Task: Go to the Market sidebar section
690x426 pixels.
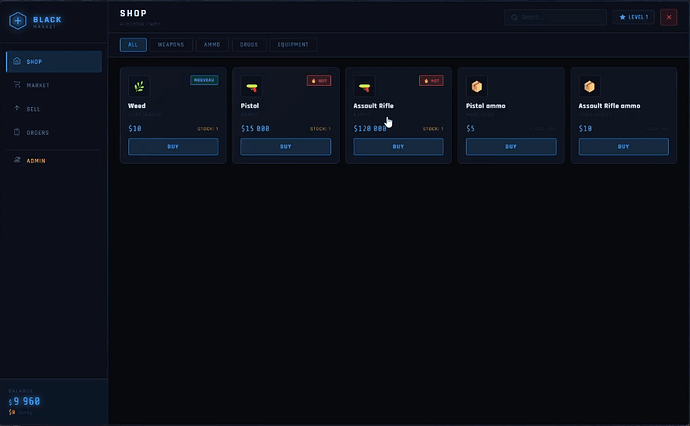Action: [54, 85]
